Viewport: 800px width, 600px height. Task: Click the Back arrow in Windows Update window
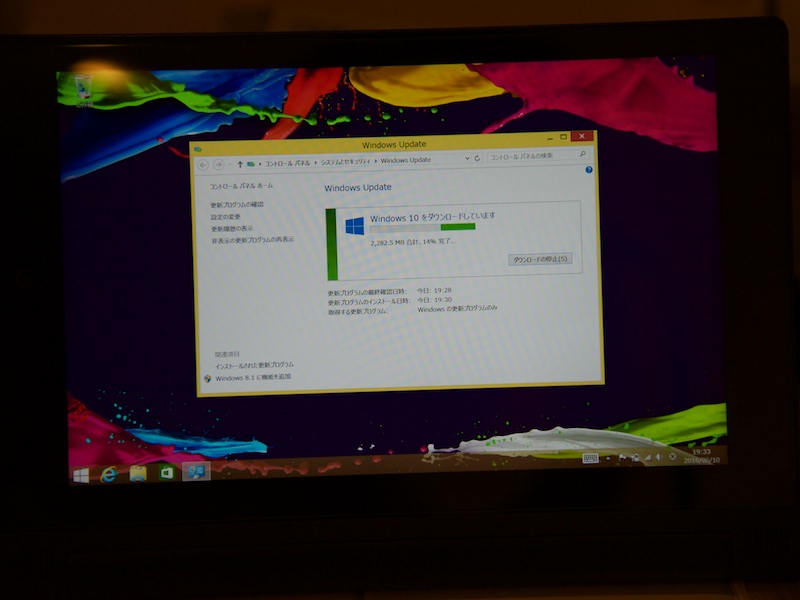click(x=204, y=162)
